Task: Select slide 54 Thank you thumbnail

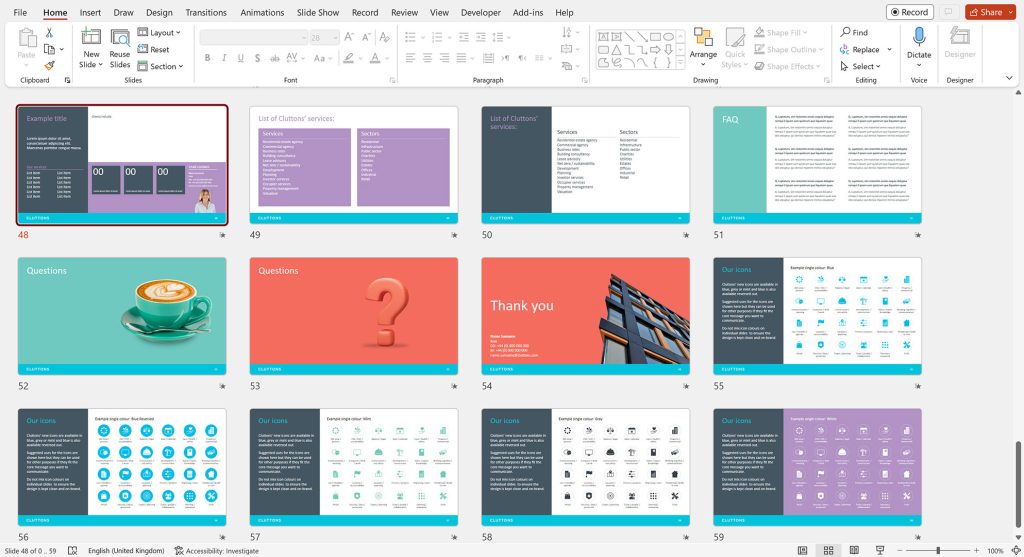Action: (585, 315)
